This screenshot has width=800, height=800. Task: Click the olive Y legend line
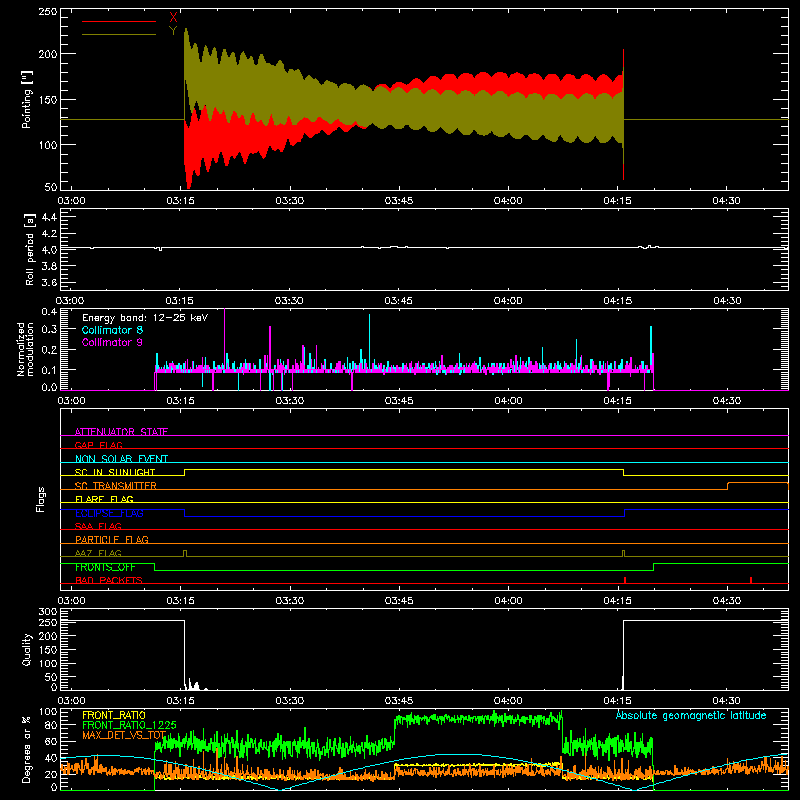pos(119,35)
